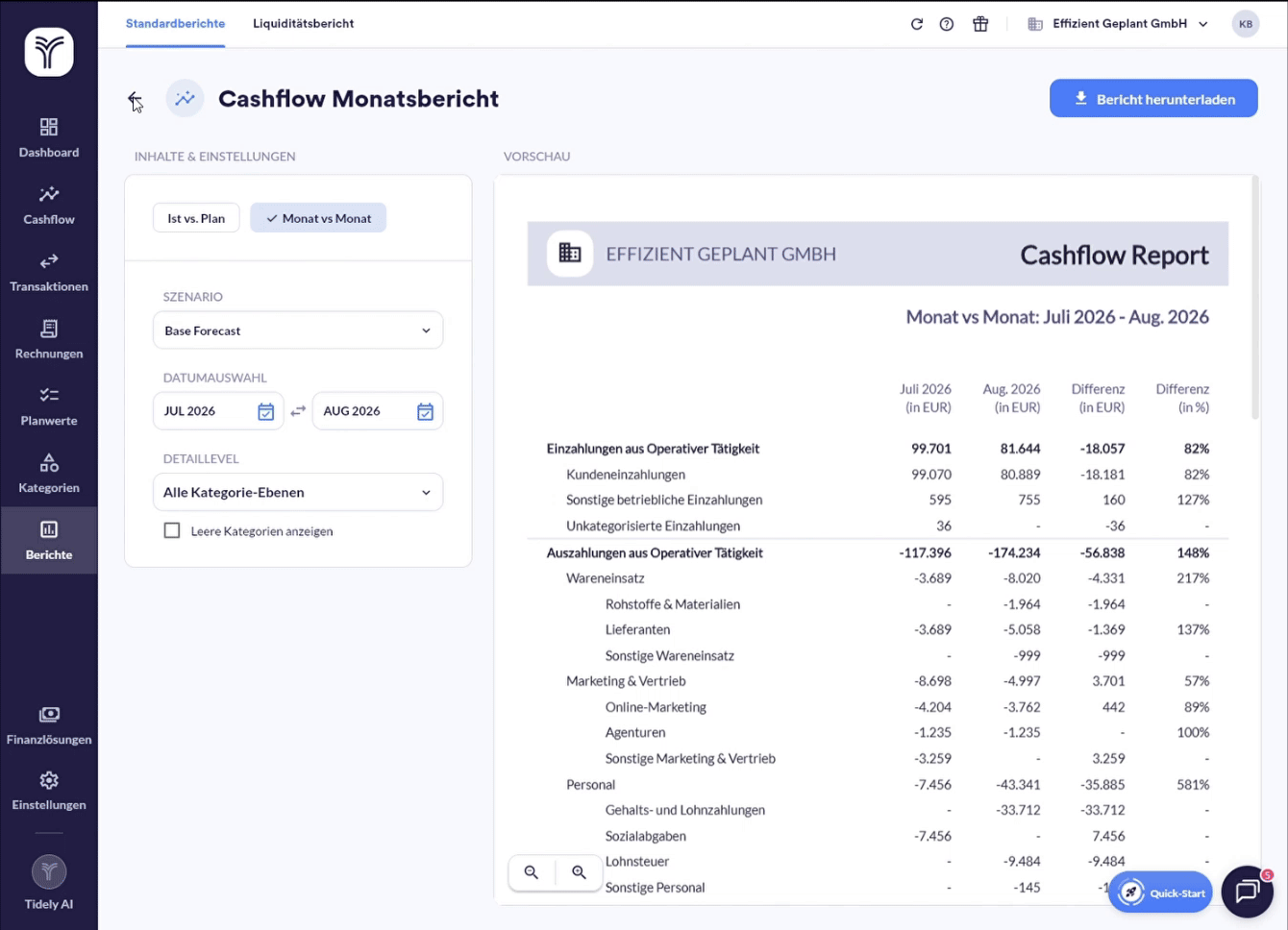Zoom in the report preview
Screen dimensions: 1288x930
click(579, 872)
